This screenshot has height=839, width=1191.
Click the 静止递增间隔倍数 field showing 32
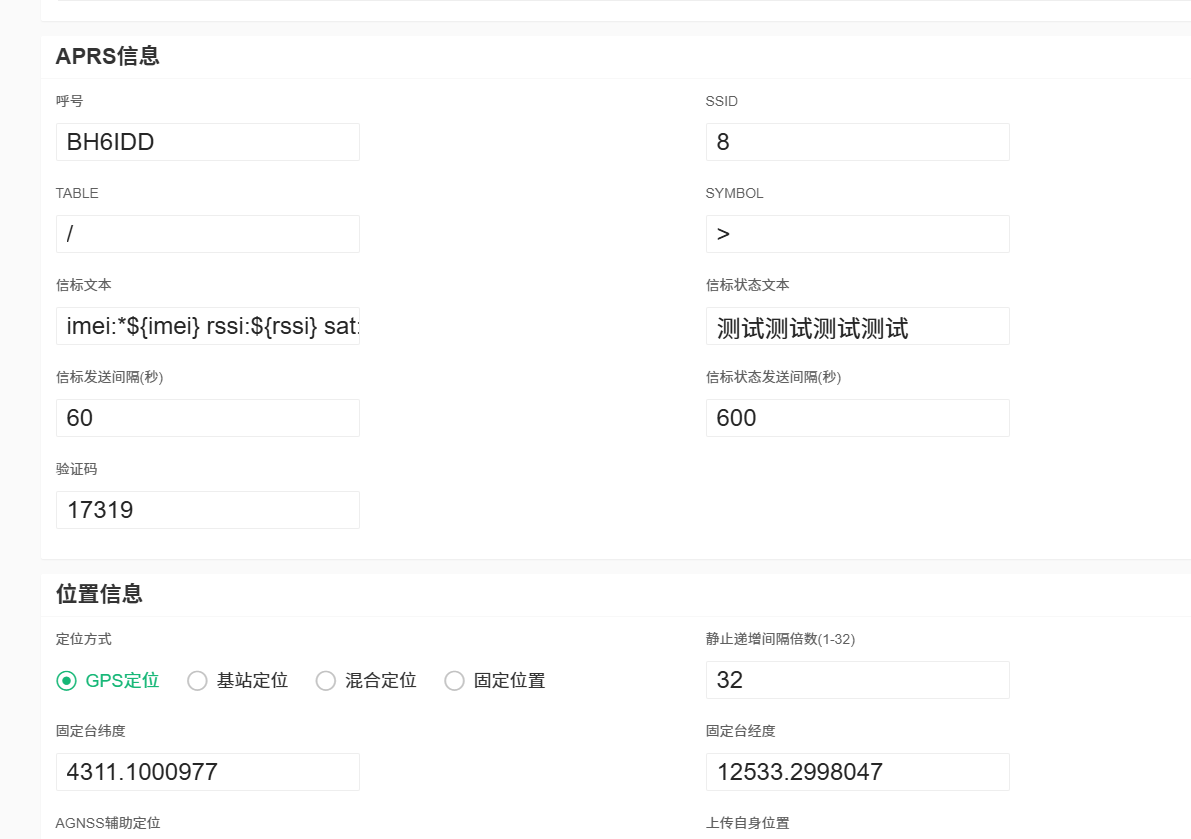click(x=856, y=680)
